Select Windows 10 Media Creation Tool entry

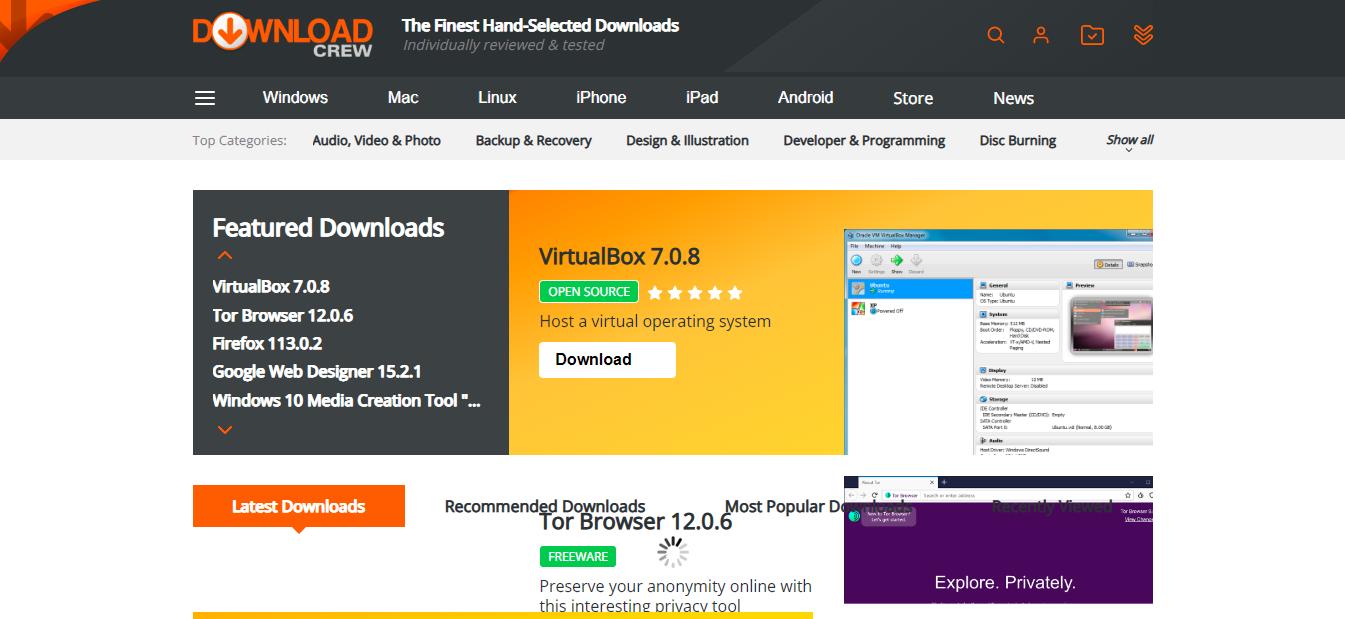347,400
